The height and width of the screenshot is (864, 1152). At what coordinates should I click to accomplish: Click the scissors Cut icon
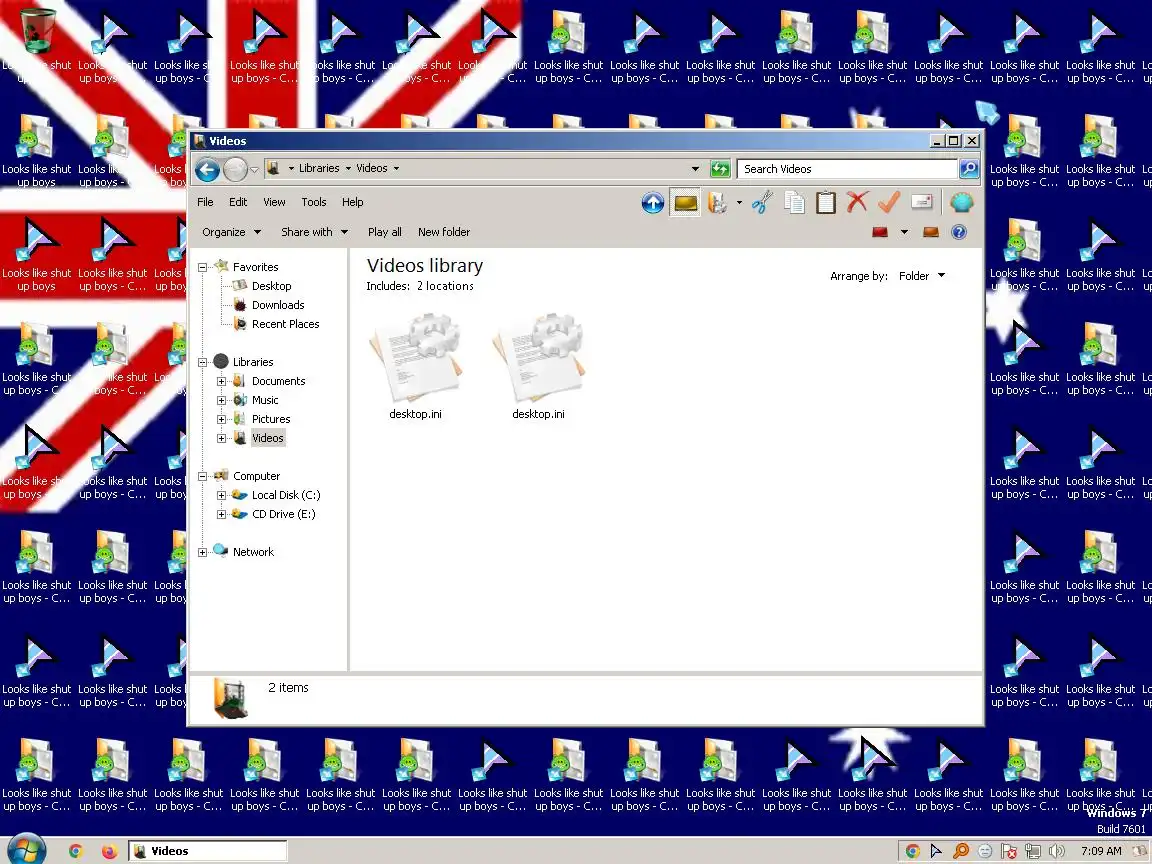763,202
